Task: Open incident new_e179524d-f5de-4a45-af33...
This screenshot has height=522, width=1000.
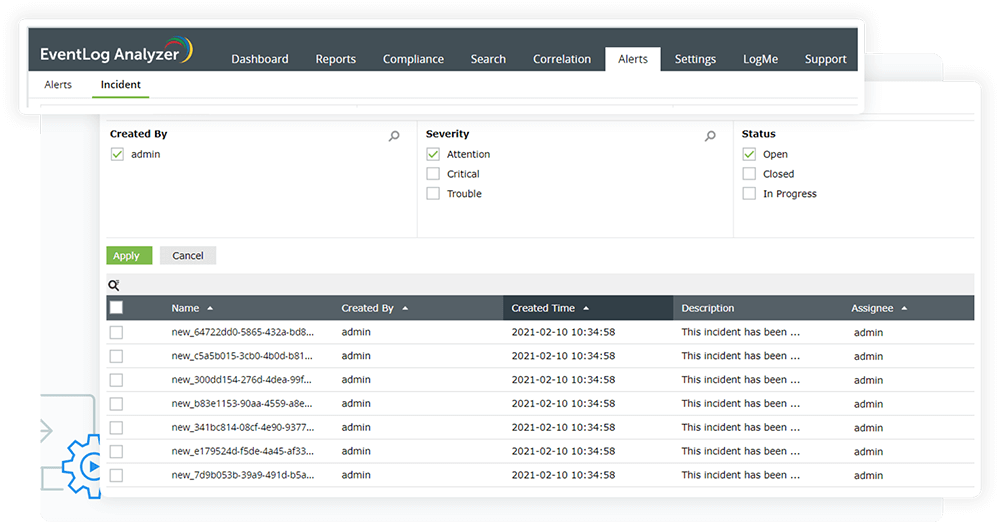Action: (x=242, y=451)
